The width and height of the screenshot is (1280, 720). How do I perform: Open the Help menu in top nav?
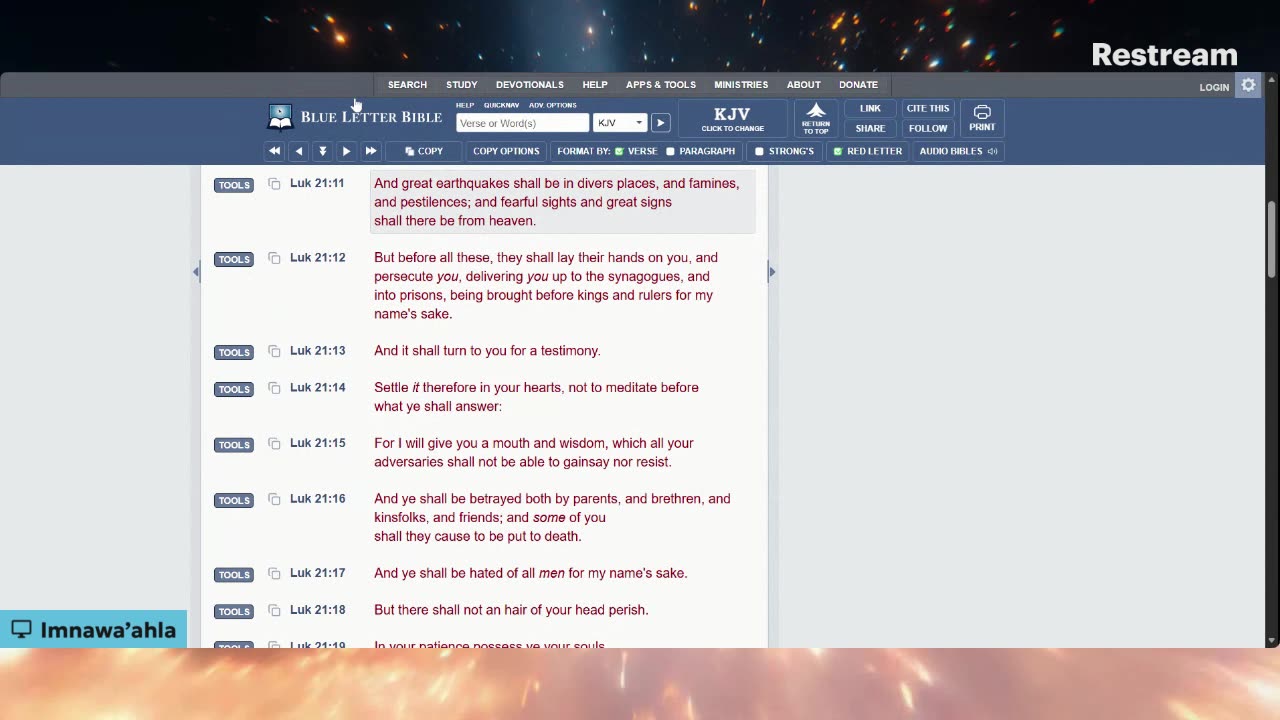[x=595, y=85]
